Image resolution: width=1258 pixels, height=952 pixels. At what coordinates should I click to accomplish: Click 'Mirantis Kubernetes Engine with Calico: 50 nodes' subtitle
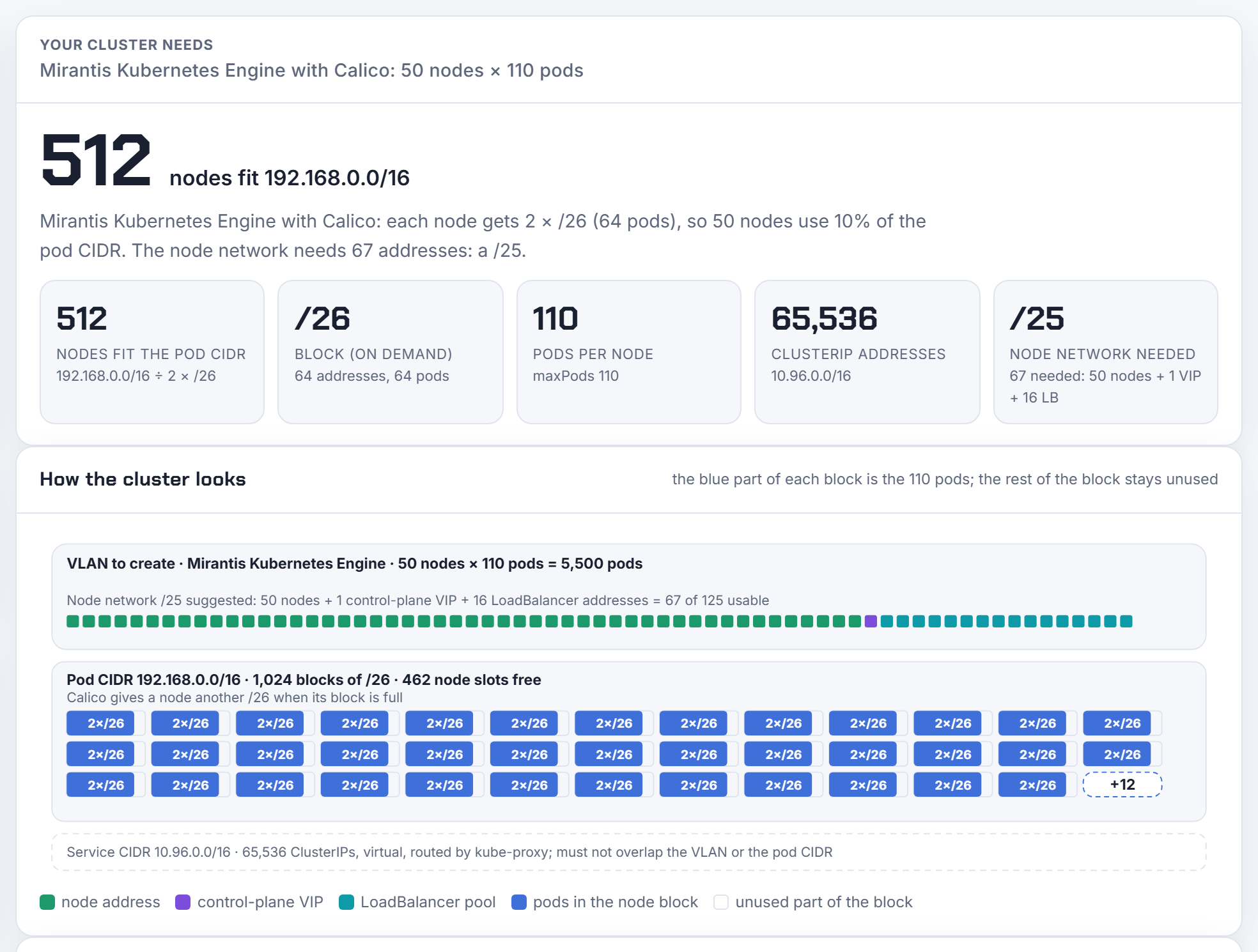311,70
